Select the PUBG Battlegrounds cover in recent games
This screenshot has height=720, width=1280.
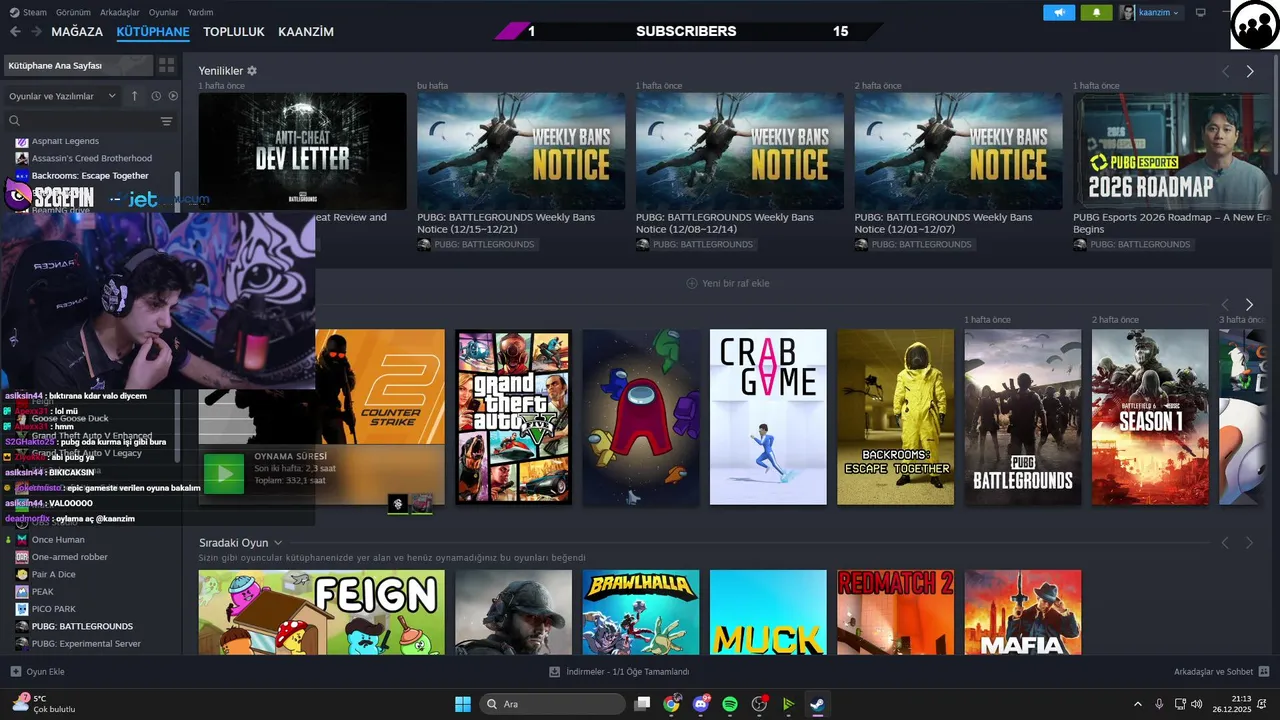pyautogui.click(x=1023, y=417)
